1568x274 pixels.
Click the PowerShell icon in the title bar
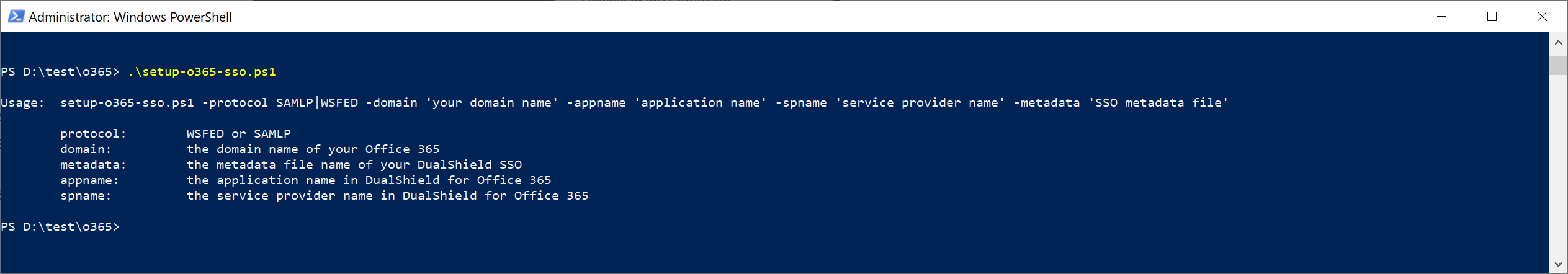16,17
